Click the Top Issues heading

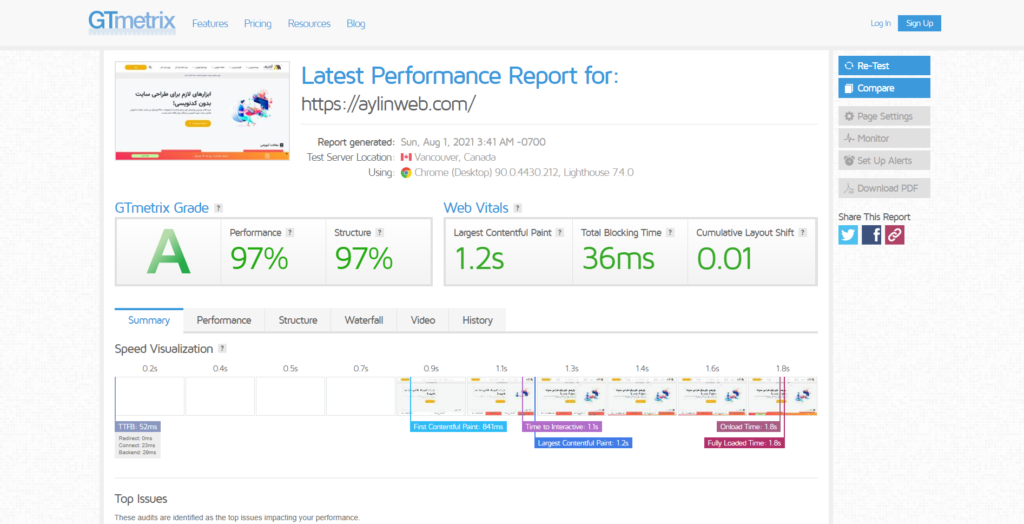click(141, 499)
